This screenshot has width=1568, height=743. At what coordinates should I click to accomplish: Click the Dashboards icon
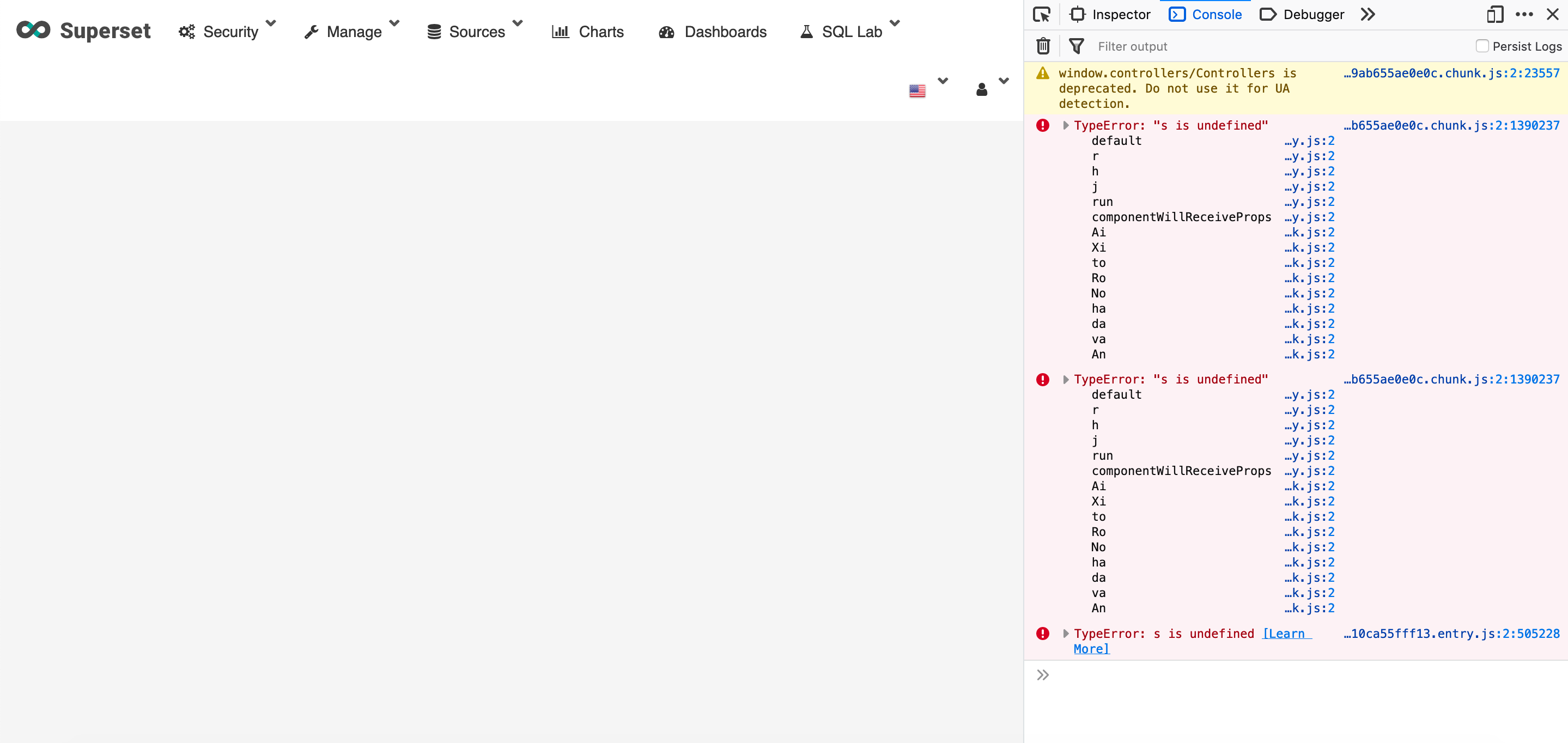tap(666, 32)
